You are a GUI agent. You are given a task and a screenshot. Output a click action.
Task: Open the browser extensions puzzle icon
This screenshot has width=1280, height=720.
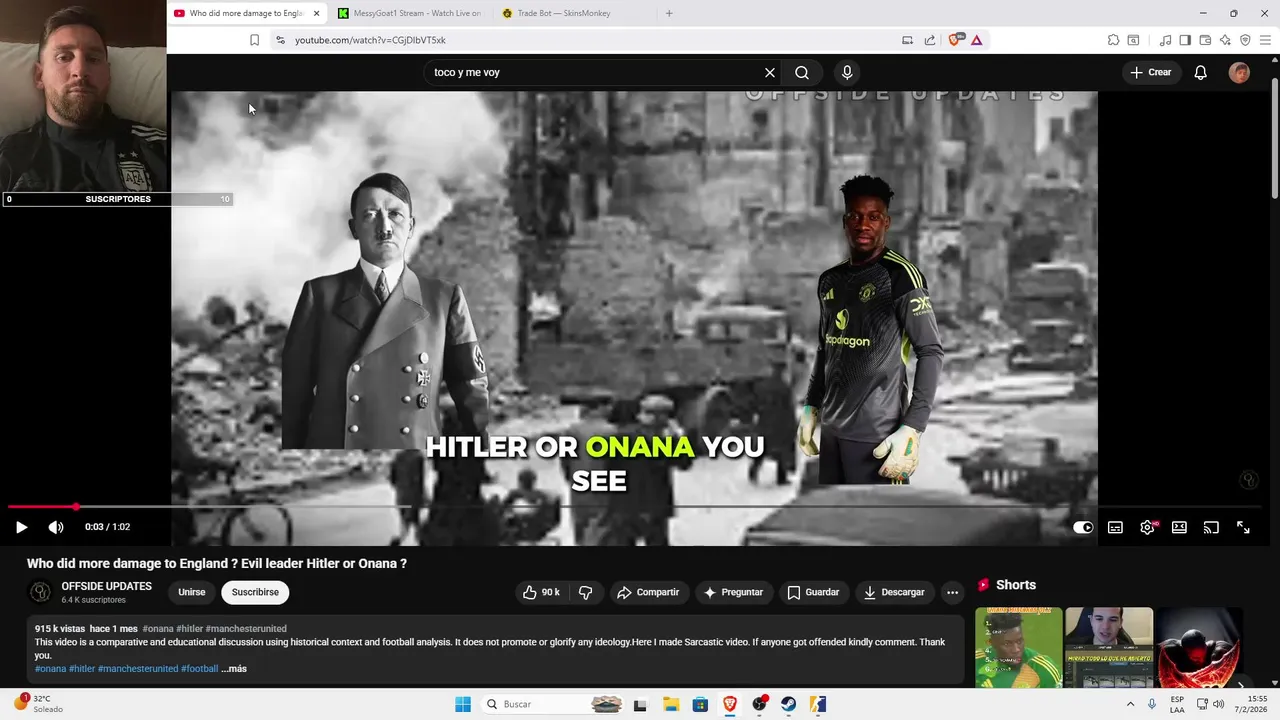[x=1113, y=40]
